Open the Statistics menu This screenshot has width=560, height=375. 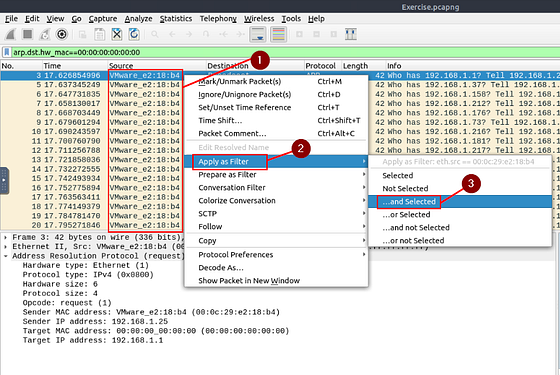[x=176, y=19]
